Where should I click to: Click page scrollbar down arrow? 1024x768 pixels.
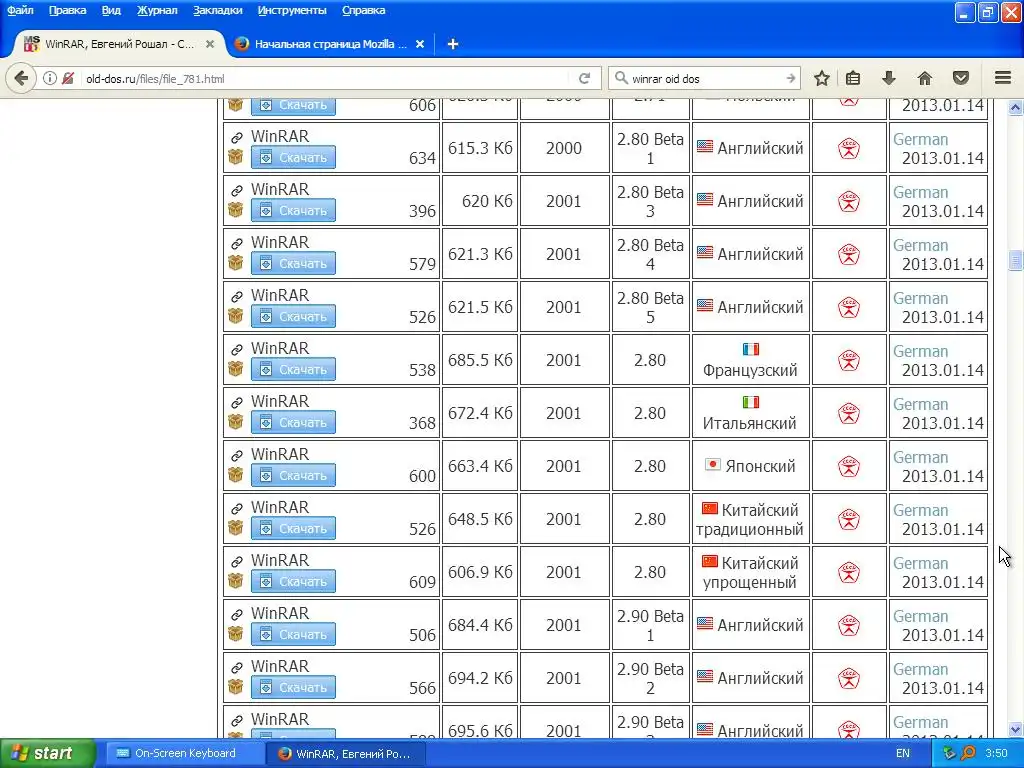point(1015,729)
